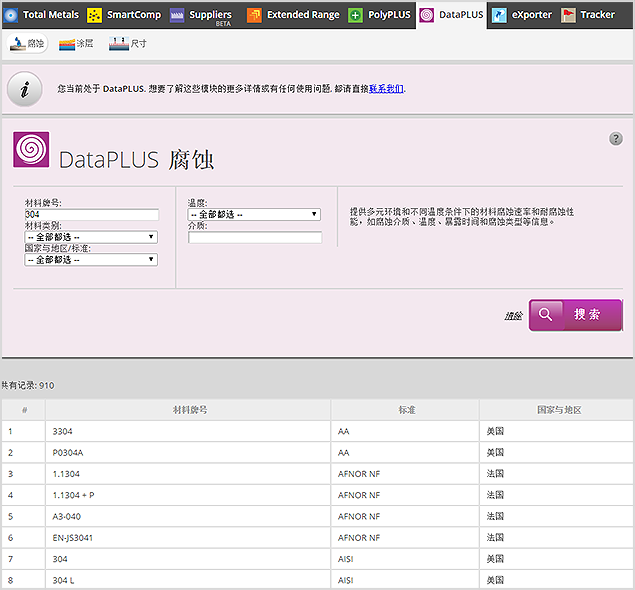Click the DataPLUS spiral tab icon
Image resolution: width=635 pixels, height=590 pixels.
pyautogui.click(x=426, y=15)
